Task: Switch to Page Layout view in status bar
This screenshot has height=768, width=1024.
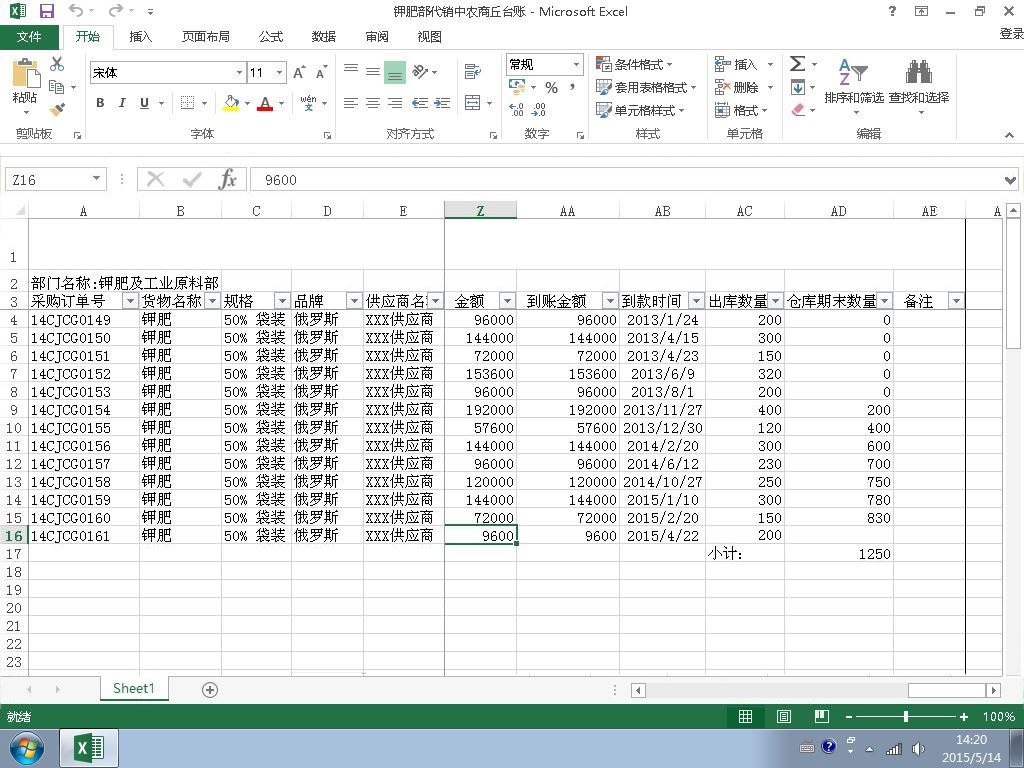Action: click(784, 716)
